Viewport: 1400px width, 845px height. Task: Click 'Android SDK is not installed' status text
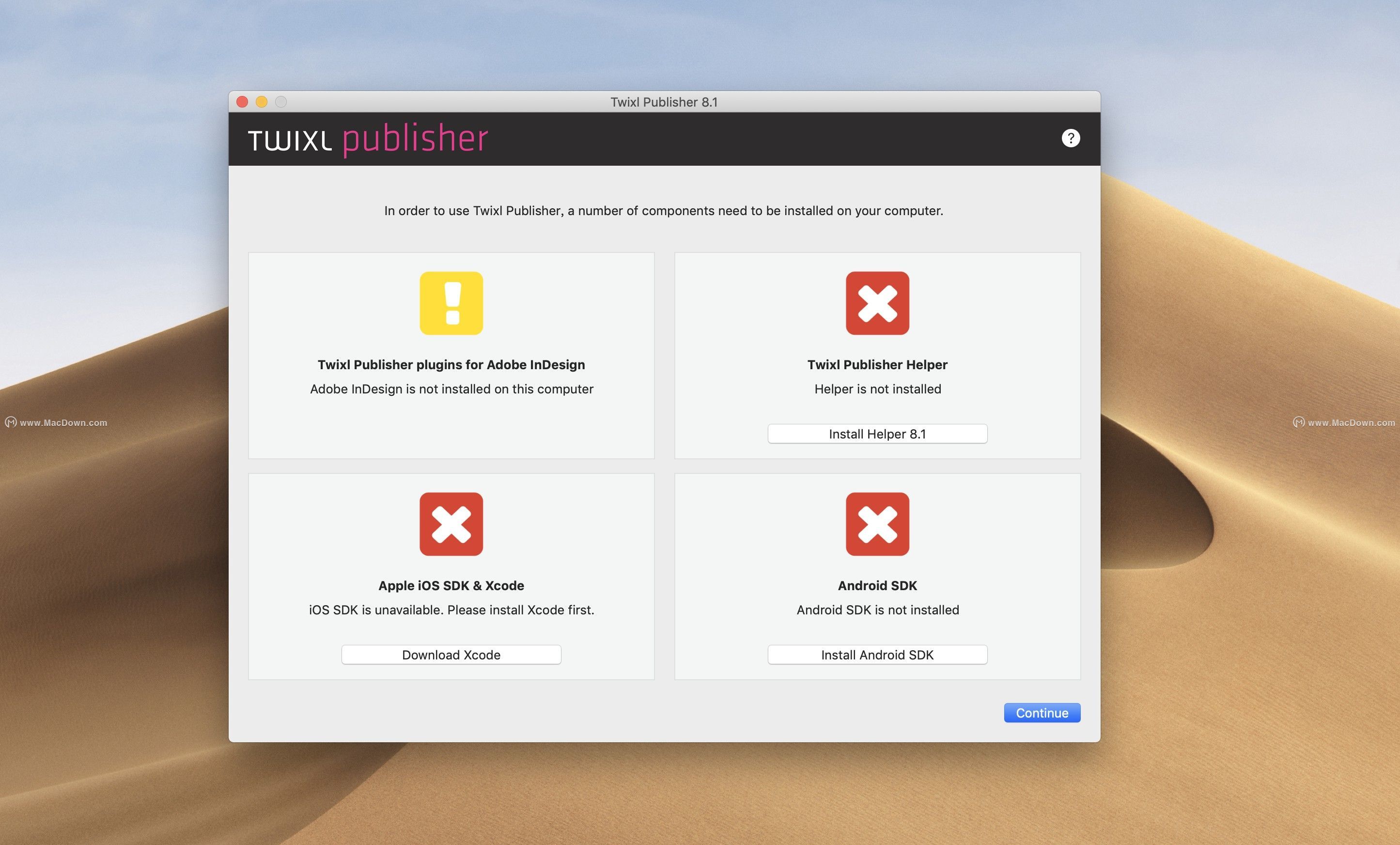[x=877, y=610]
